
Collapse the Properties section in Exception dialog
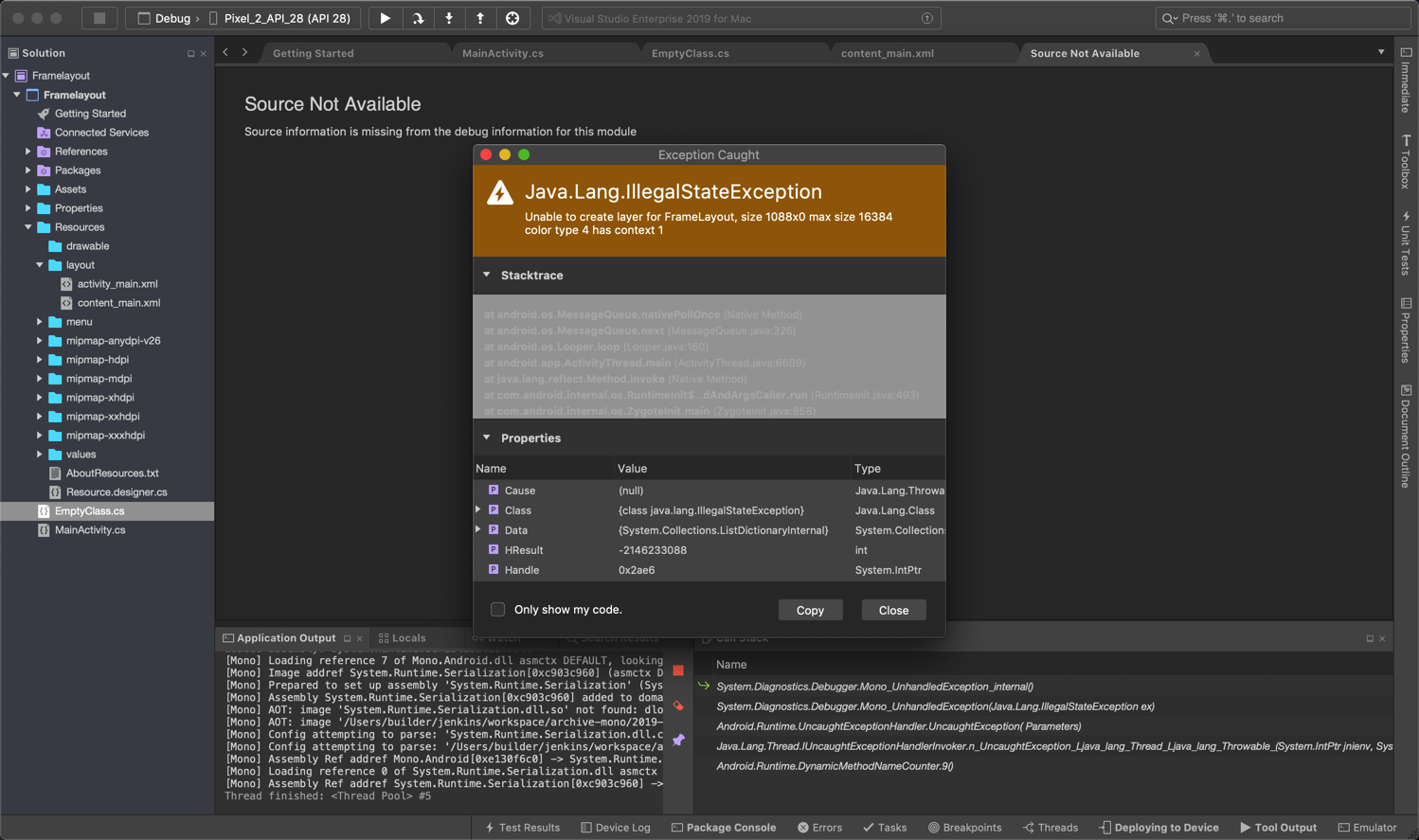tap(487, 438)
